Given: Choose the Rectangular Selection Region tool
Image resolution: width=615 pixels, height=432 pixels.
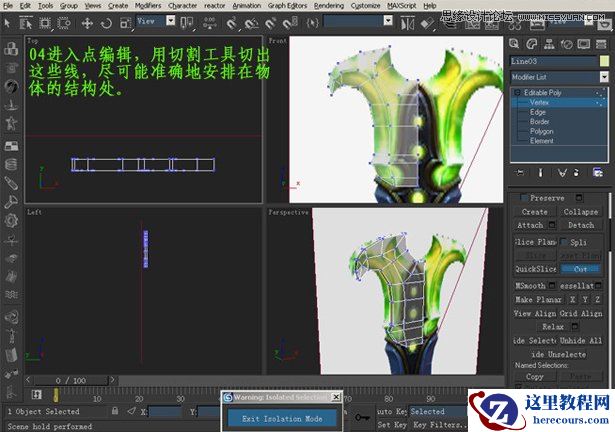Looking at the screenshot, I should 45,23.
